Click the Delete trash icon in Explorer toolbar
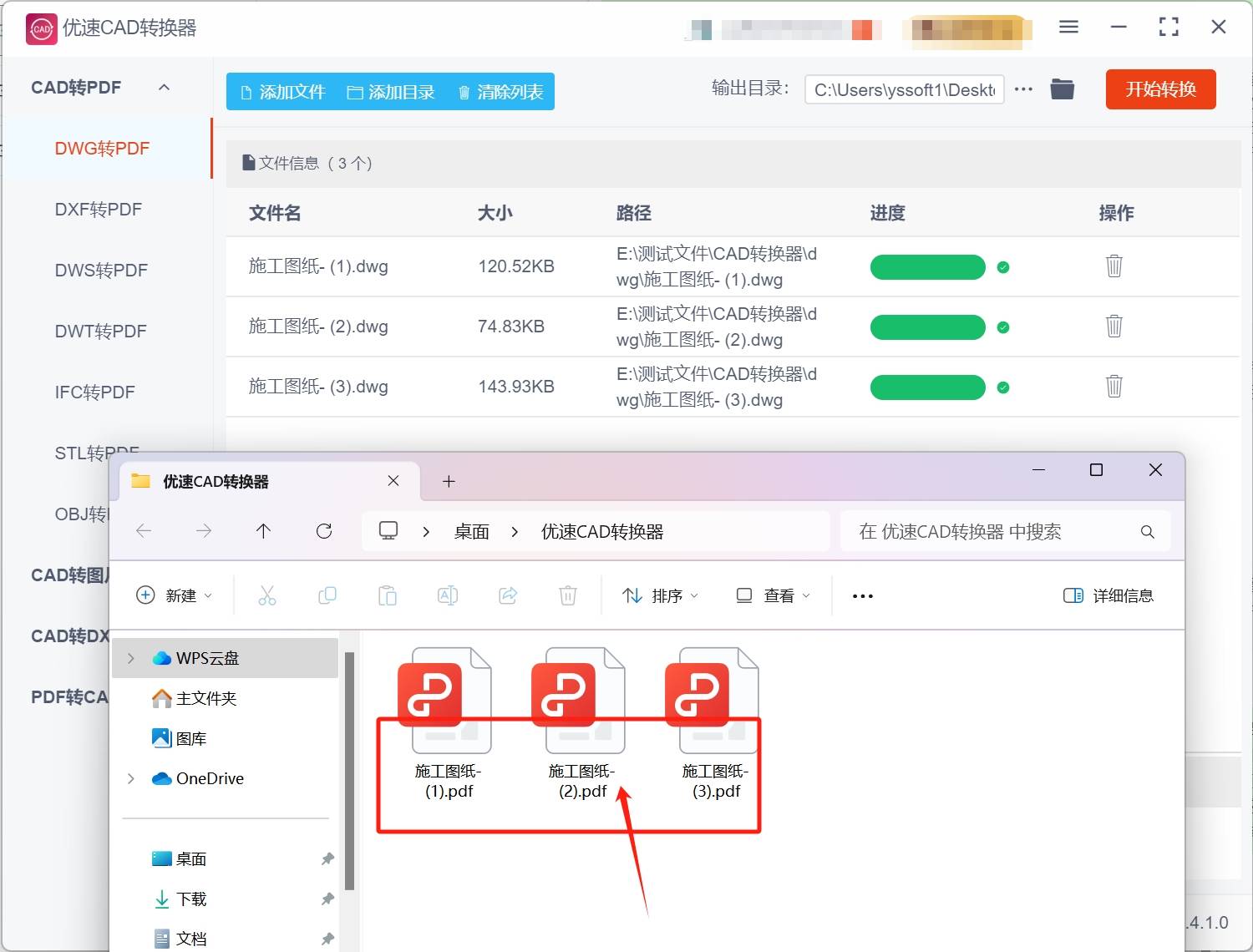Viewport: 1253px width, 952px height. point(568,595)
